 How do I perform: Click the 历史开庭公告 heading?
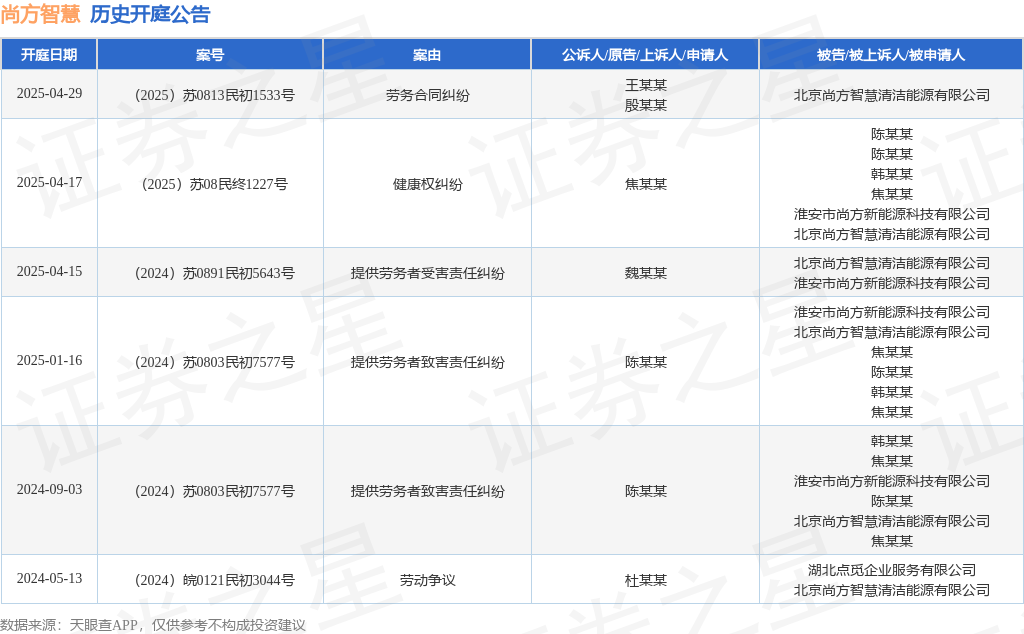[150, 14]
